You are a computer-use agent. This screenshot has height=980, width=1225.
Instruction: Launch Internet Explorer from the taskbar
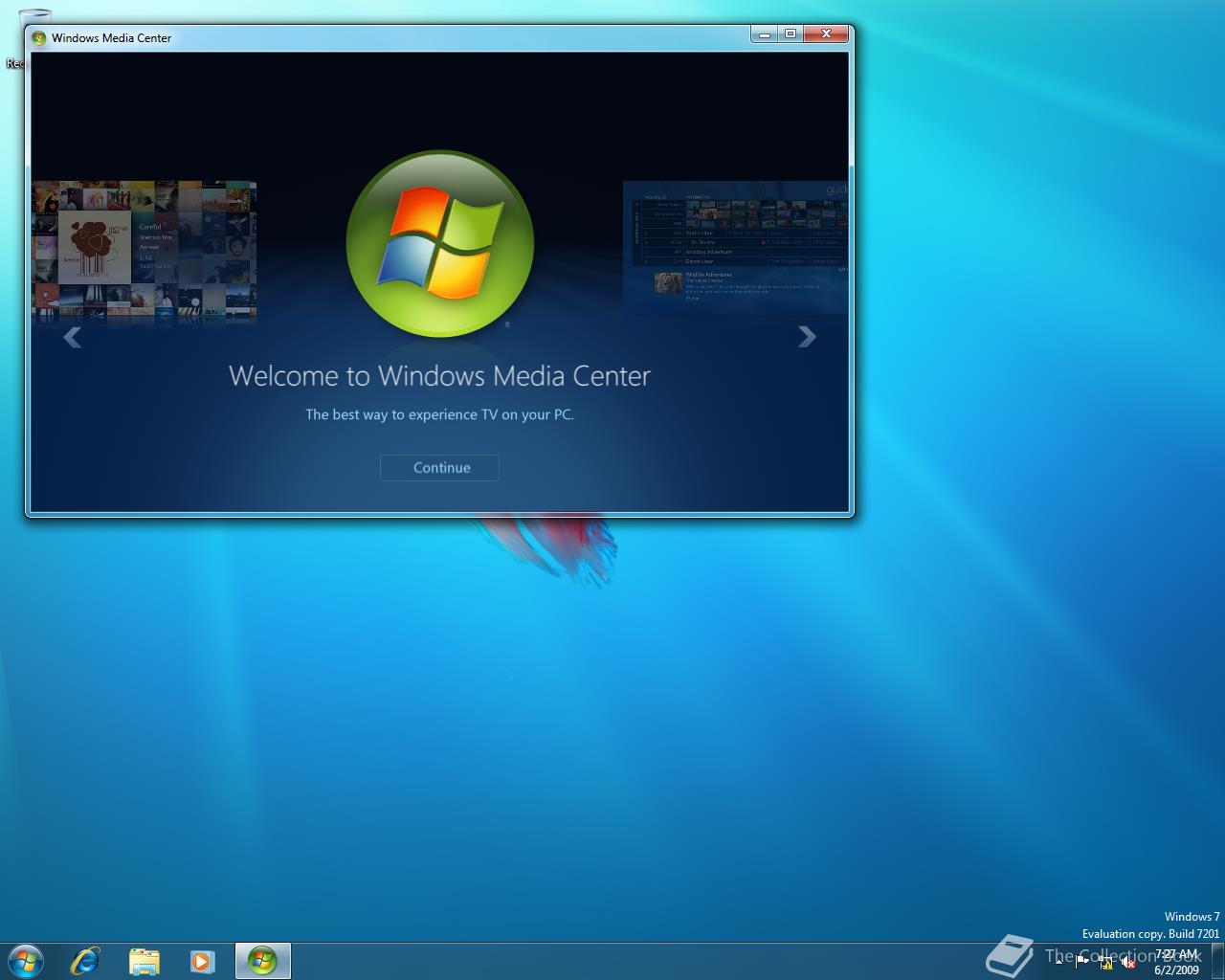pyautogui.click(x=85, y=961)
